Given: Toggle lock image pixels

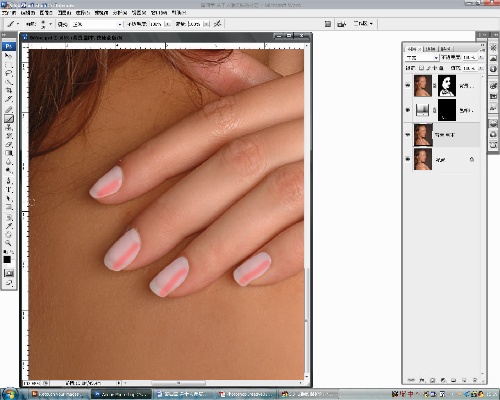Looking at the screenshot, I should (428, 68).
